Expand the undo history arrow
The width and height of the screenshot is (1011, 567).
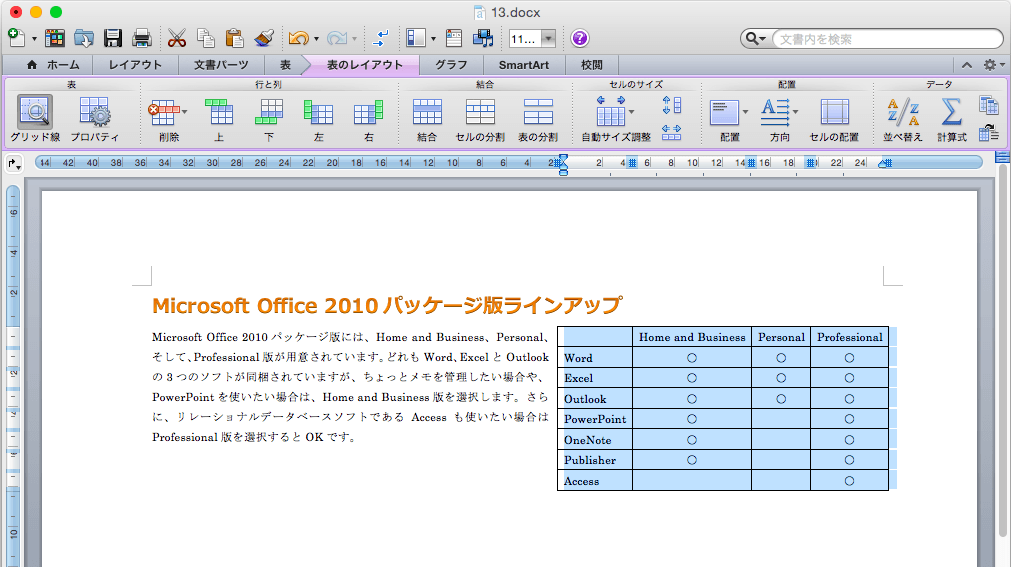pos(316,39)
